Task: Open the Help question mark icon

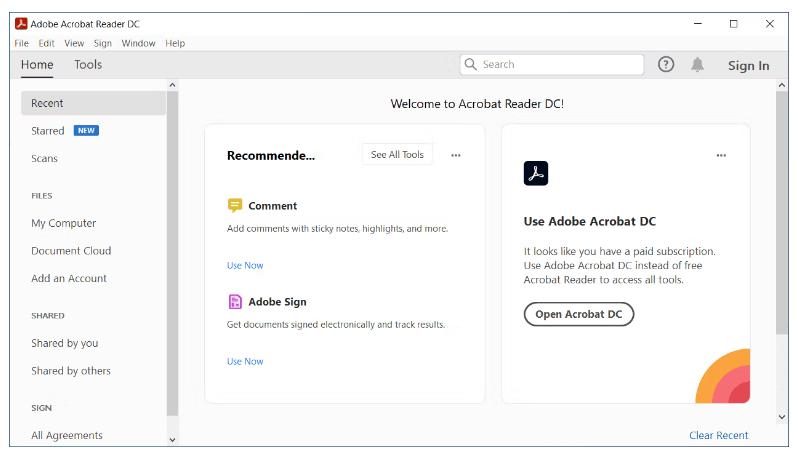Action: tap(666, 64)
